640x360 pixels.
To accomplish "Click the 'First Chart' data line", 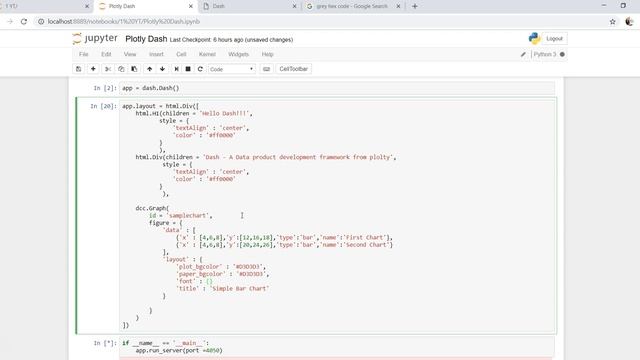I will [x=284, y=238].
